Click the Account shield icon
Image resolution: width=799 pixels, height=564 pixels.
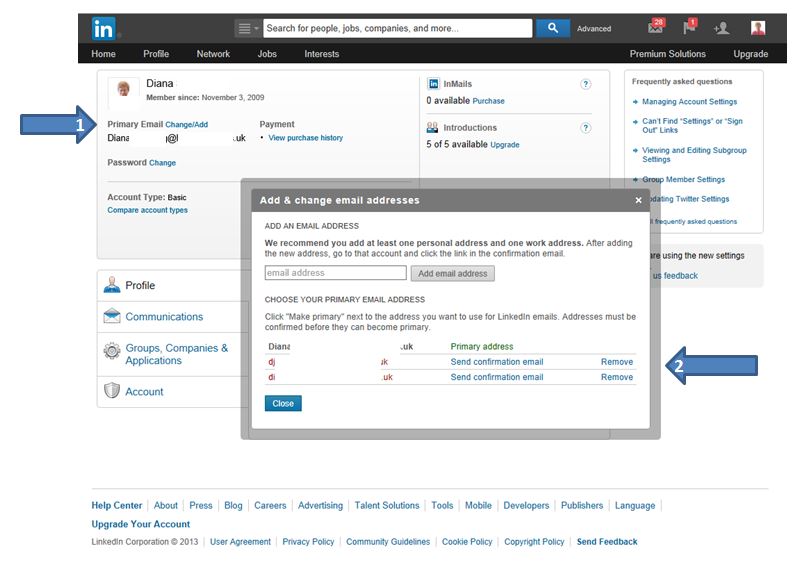click(x=112, y=390)
